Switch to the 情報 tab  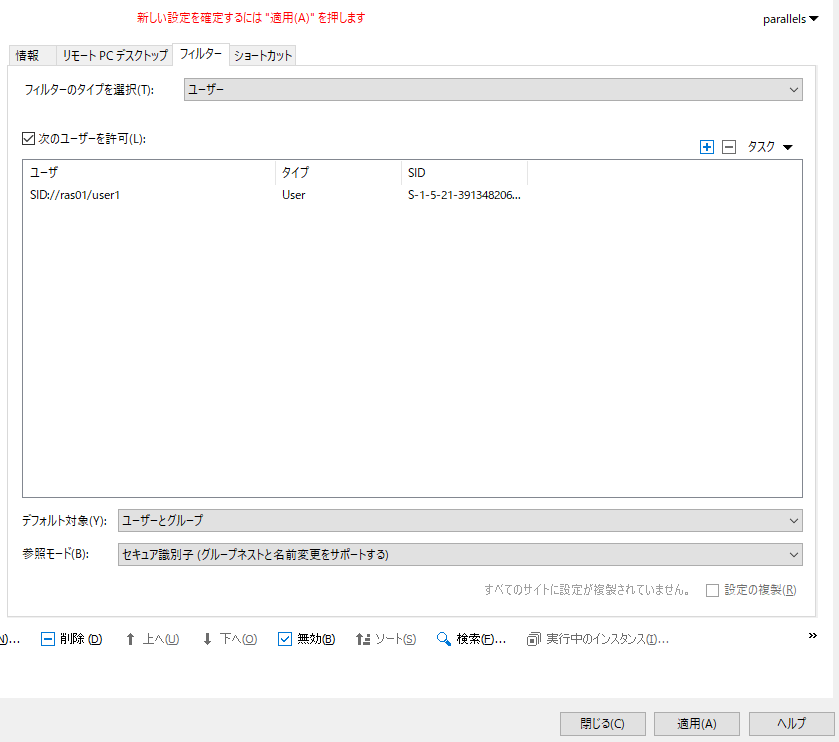coord(28,56)
